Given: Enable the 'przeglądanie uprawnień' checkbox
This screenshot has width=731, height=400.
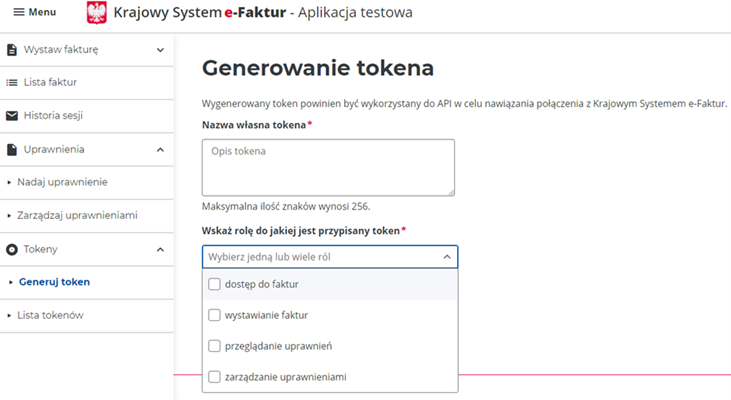Looking at the screenshot, I should click(214, 346).
